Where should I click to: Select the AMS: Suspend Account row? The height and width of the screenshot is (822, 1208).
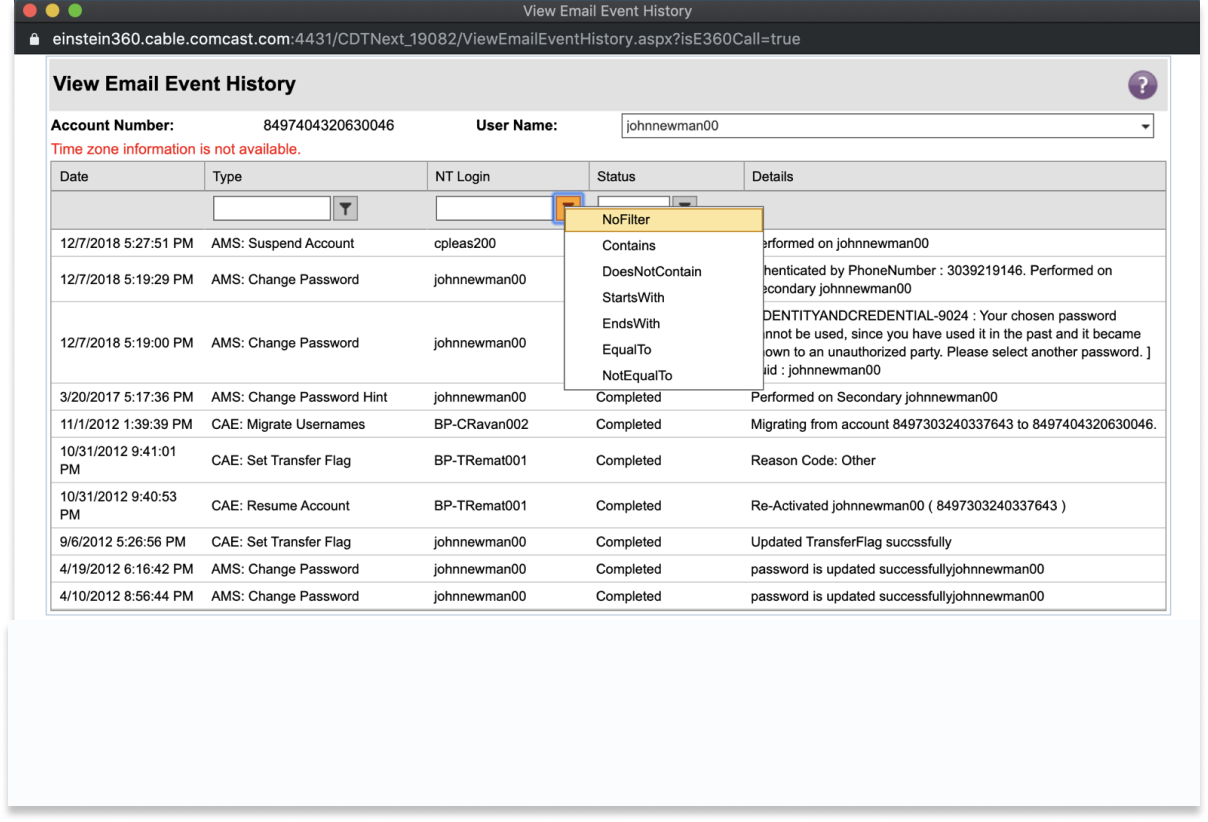(x=283, y=243)
